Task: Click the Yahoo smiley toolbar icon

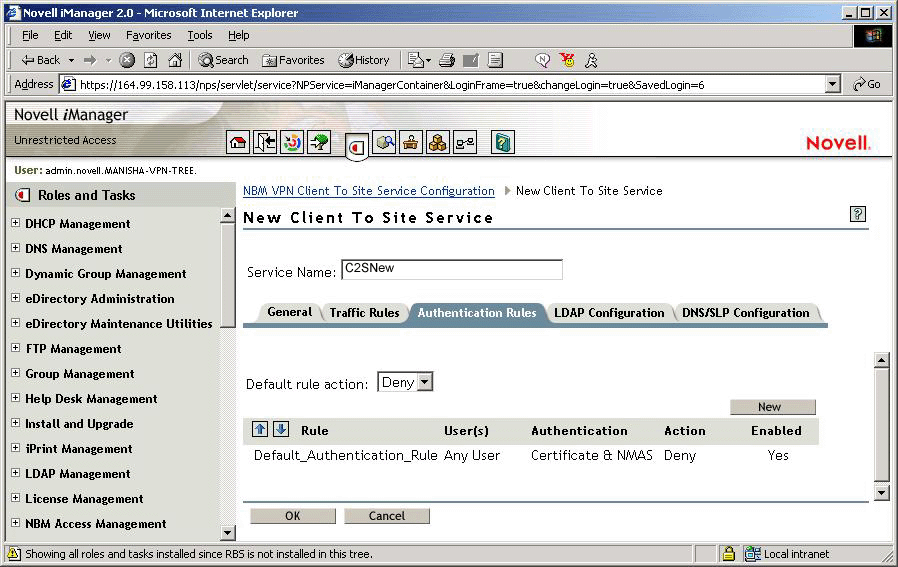Action: tap(567, 60)
